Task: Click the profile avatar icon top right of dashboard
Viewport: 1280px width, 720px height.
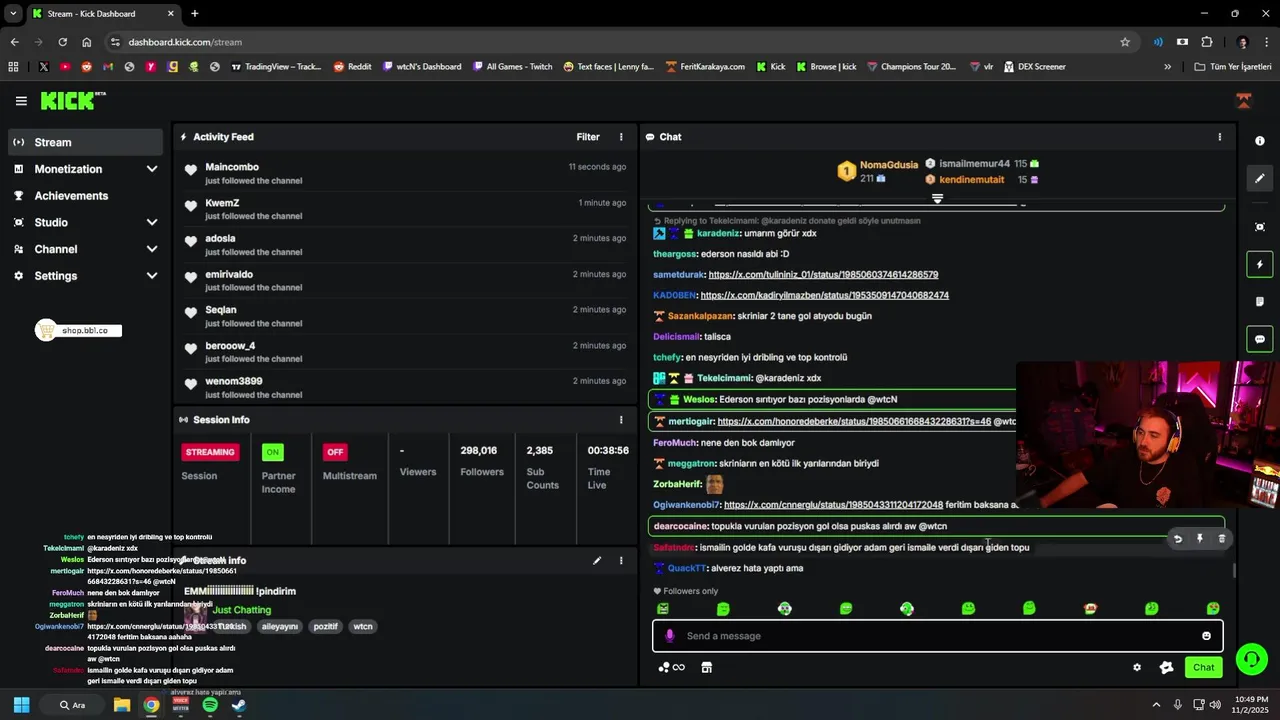Action: click(x=1244, y=101)
